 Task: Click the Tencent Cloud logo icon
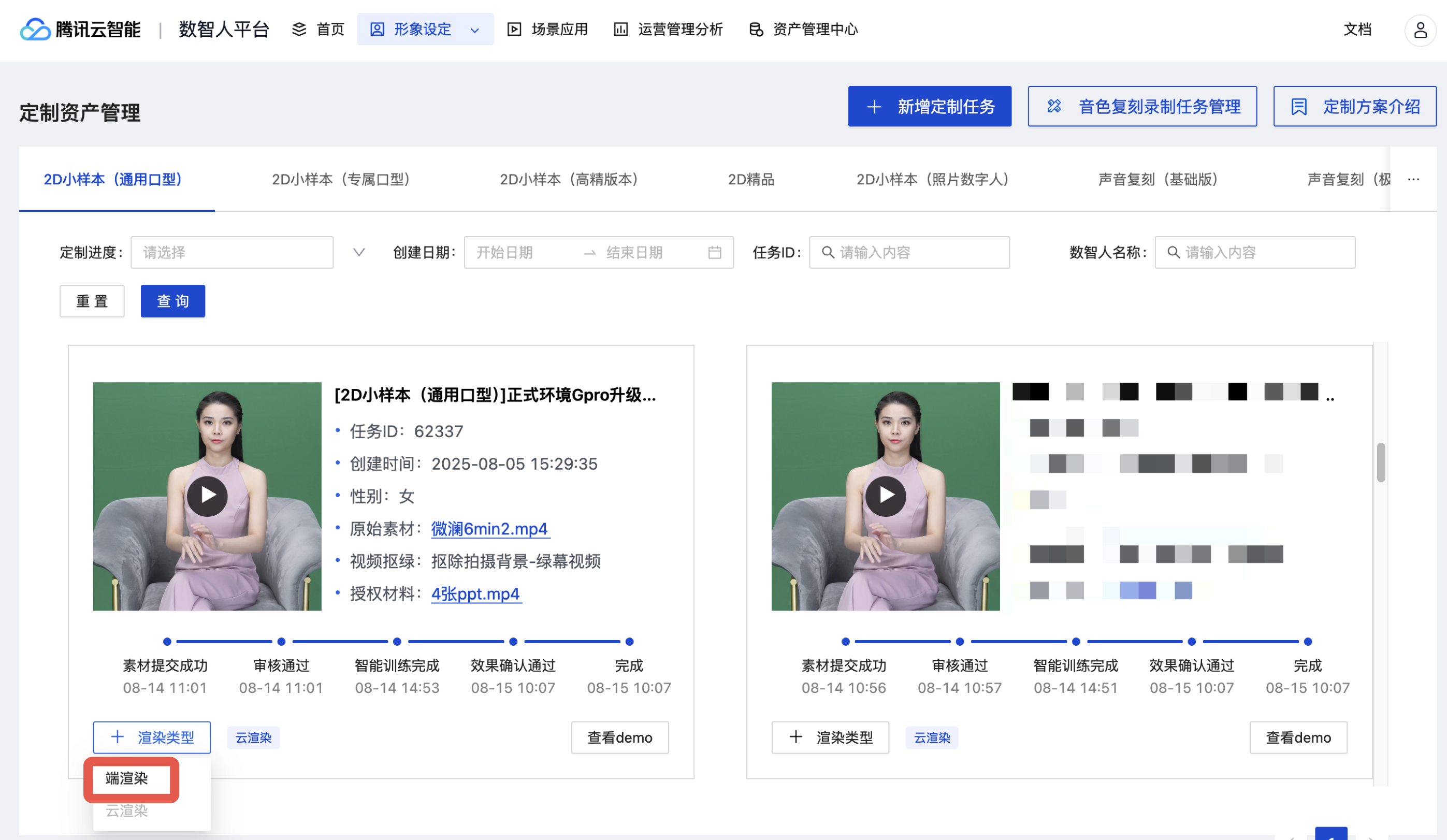[x=35, y=30]
